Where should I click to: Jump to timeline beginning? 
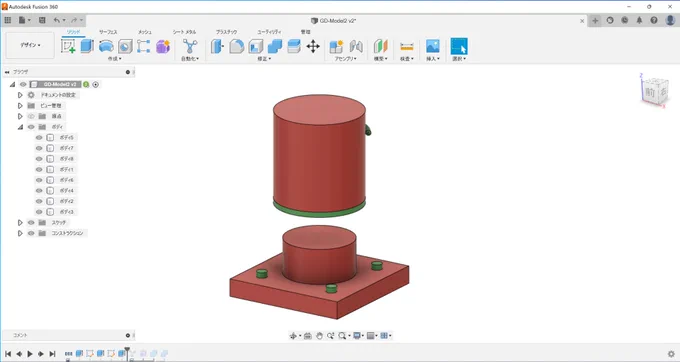(8, 354)
